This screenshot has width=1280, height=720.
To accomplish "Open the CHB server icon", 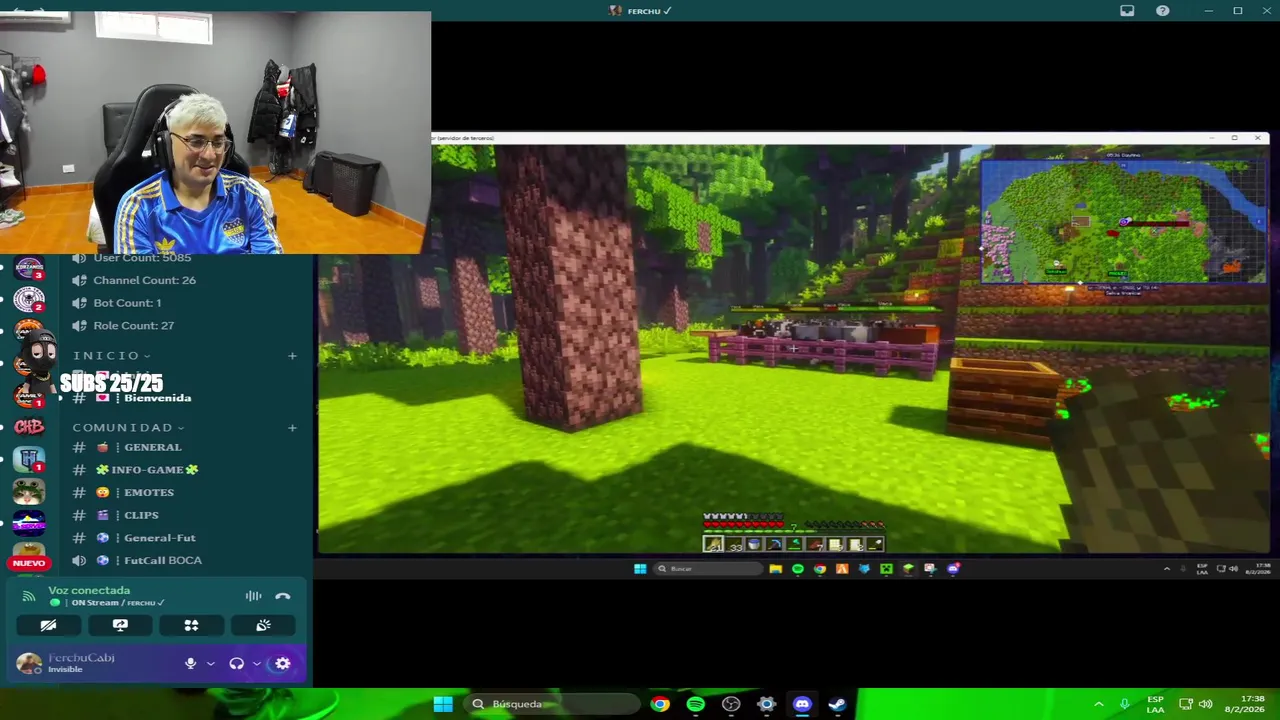I will pos(29,427).
